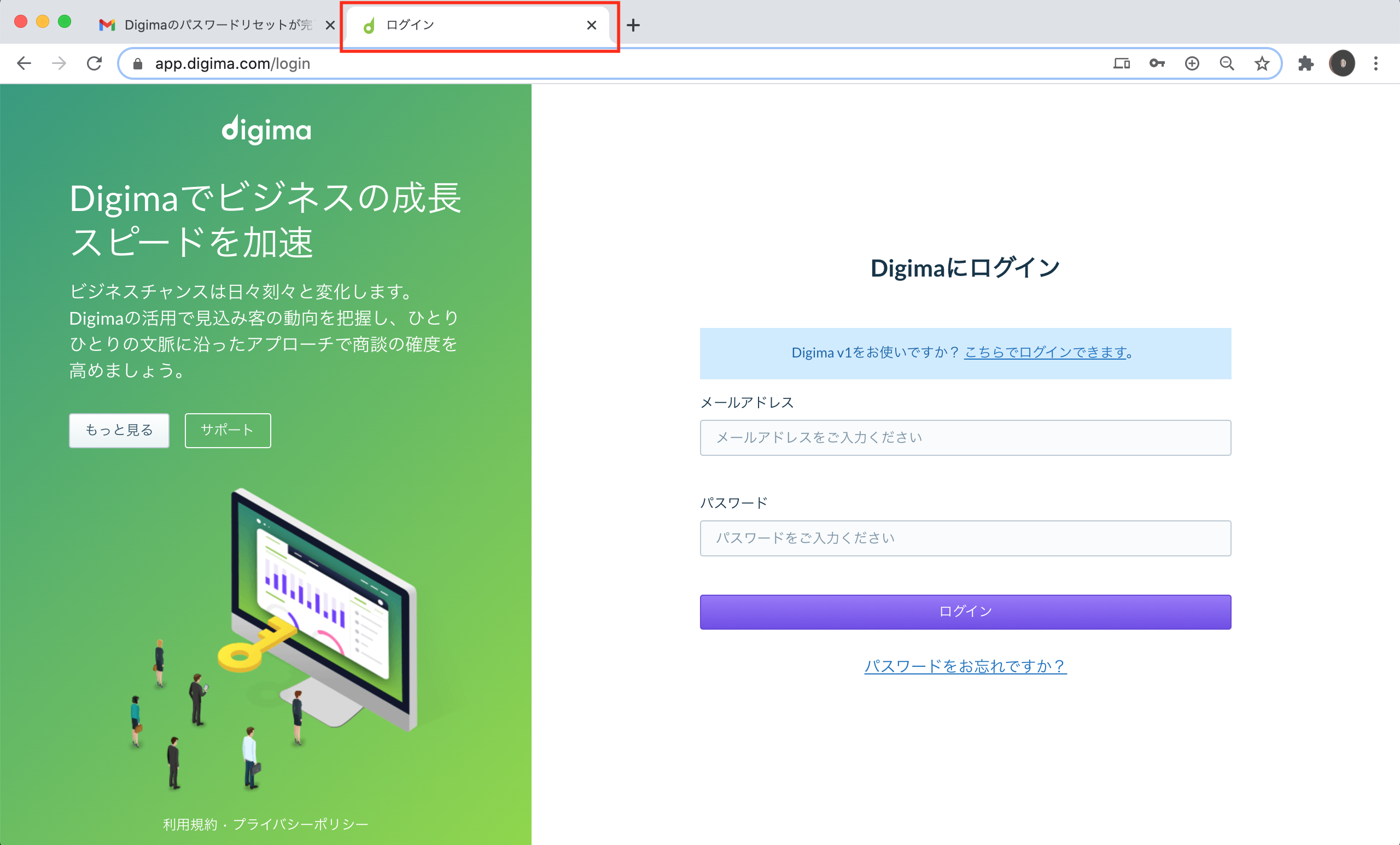This screenshot has width=1400, height=845.
Task: Open the こちらでログインできます link
Action: click(x=1046, y=352)
